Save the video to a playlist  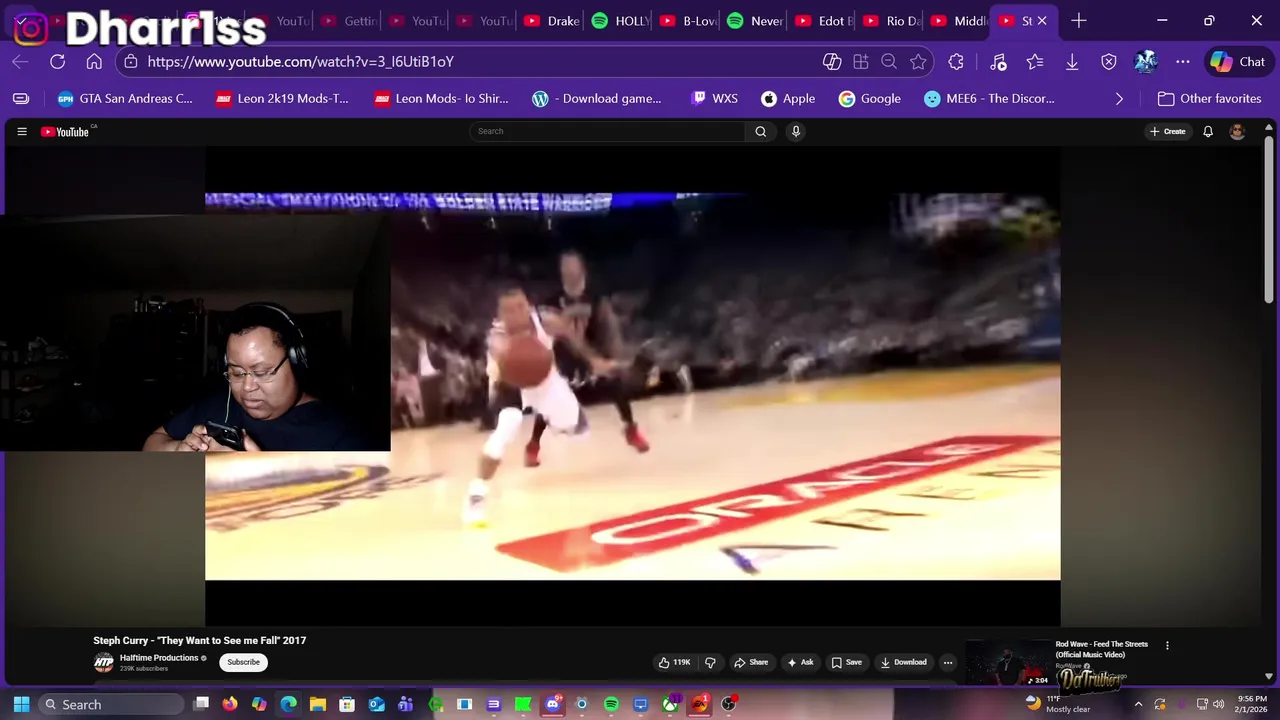point(846,662)
